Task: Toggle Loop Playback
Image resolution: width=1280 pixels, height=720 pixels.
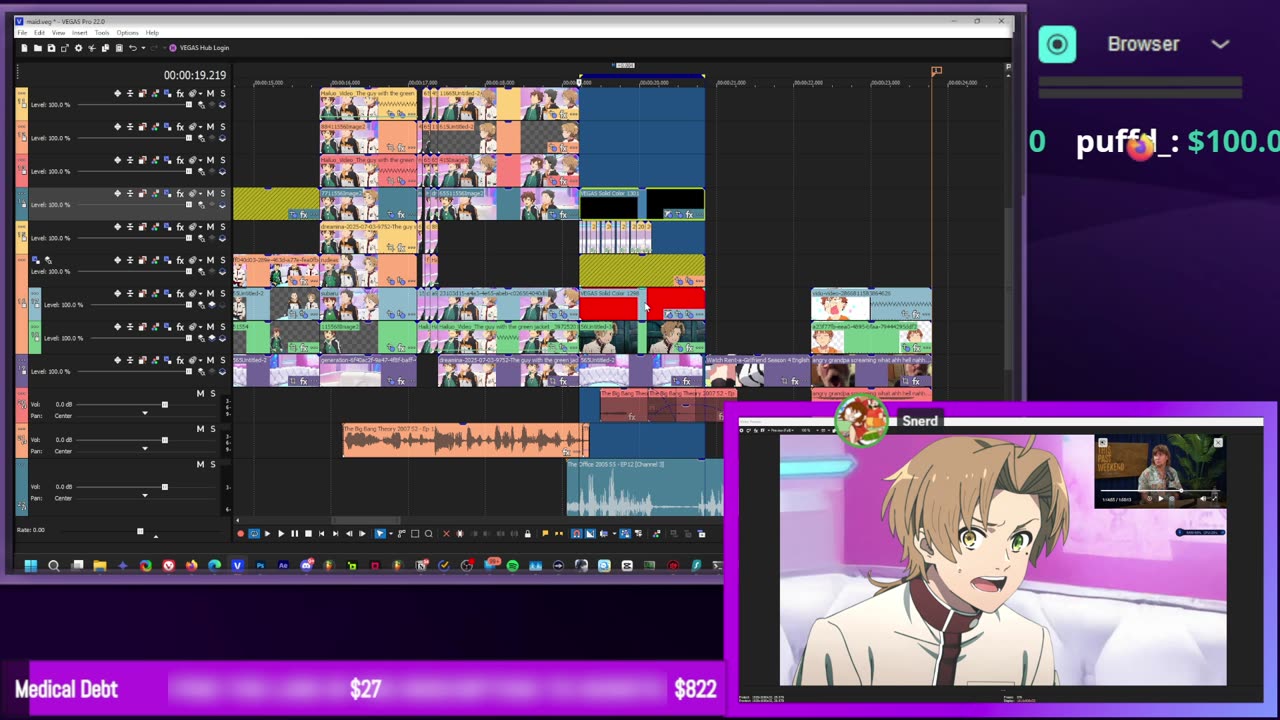Action: coord(254,534)
